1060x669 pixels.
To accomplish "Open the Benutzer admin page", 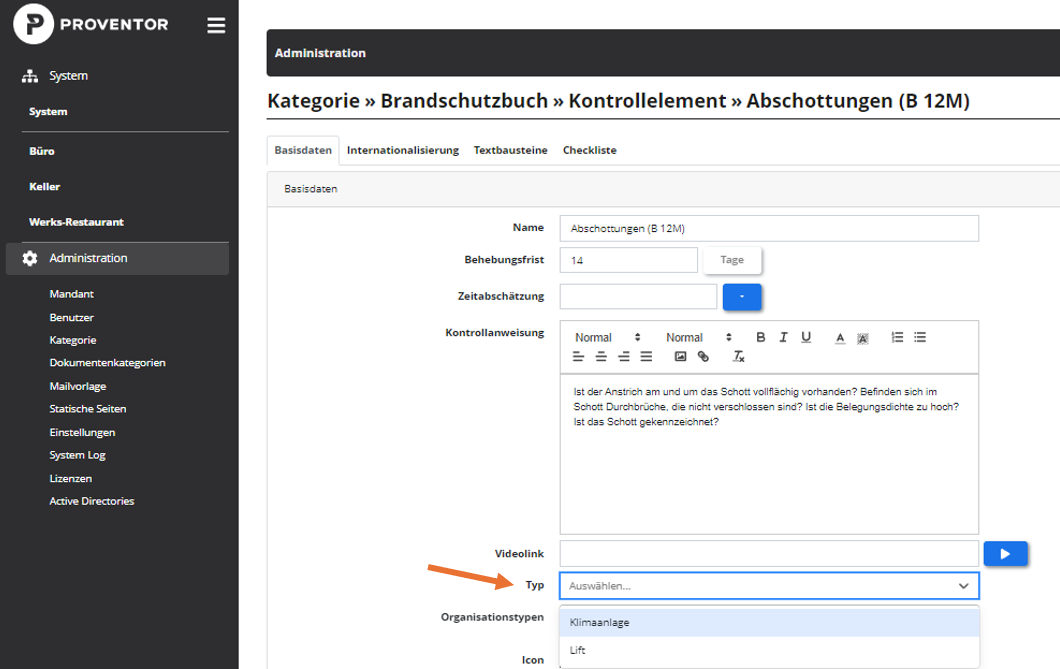I will [x=72, y=318].
